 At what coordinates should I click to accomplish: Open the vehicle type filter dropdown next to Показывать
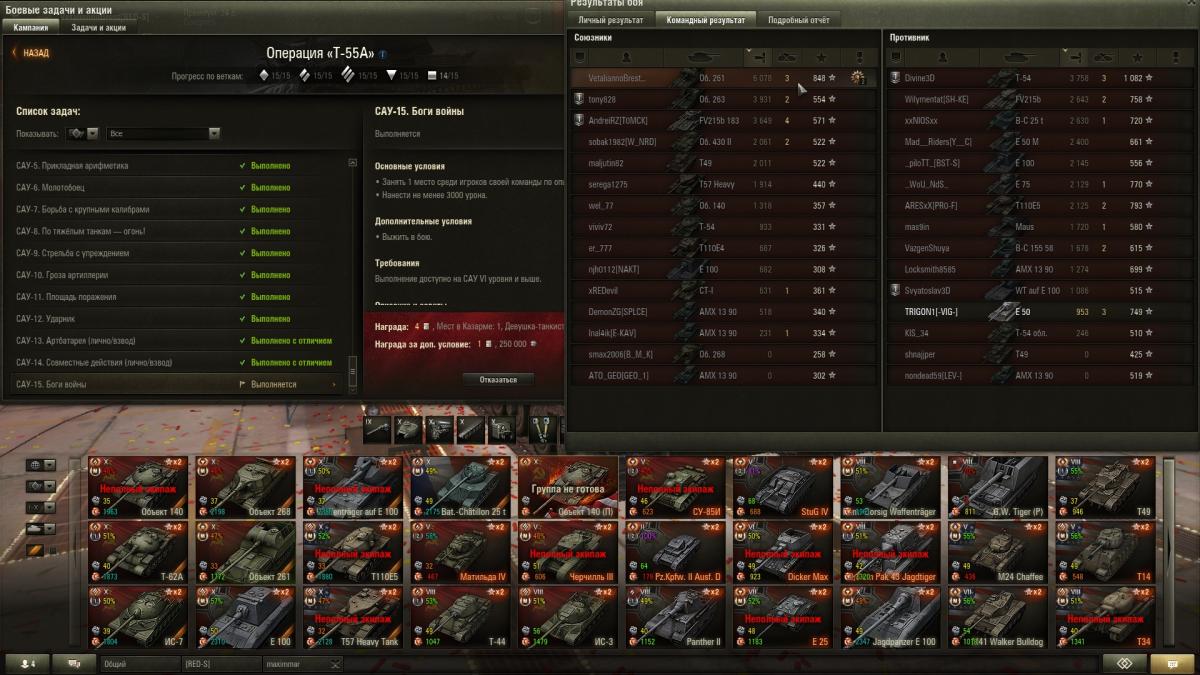click(83, 133)
